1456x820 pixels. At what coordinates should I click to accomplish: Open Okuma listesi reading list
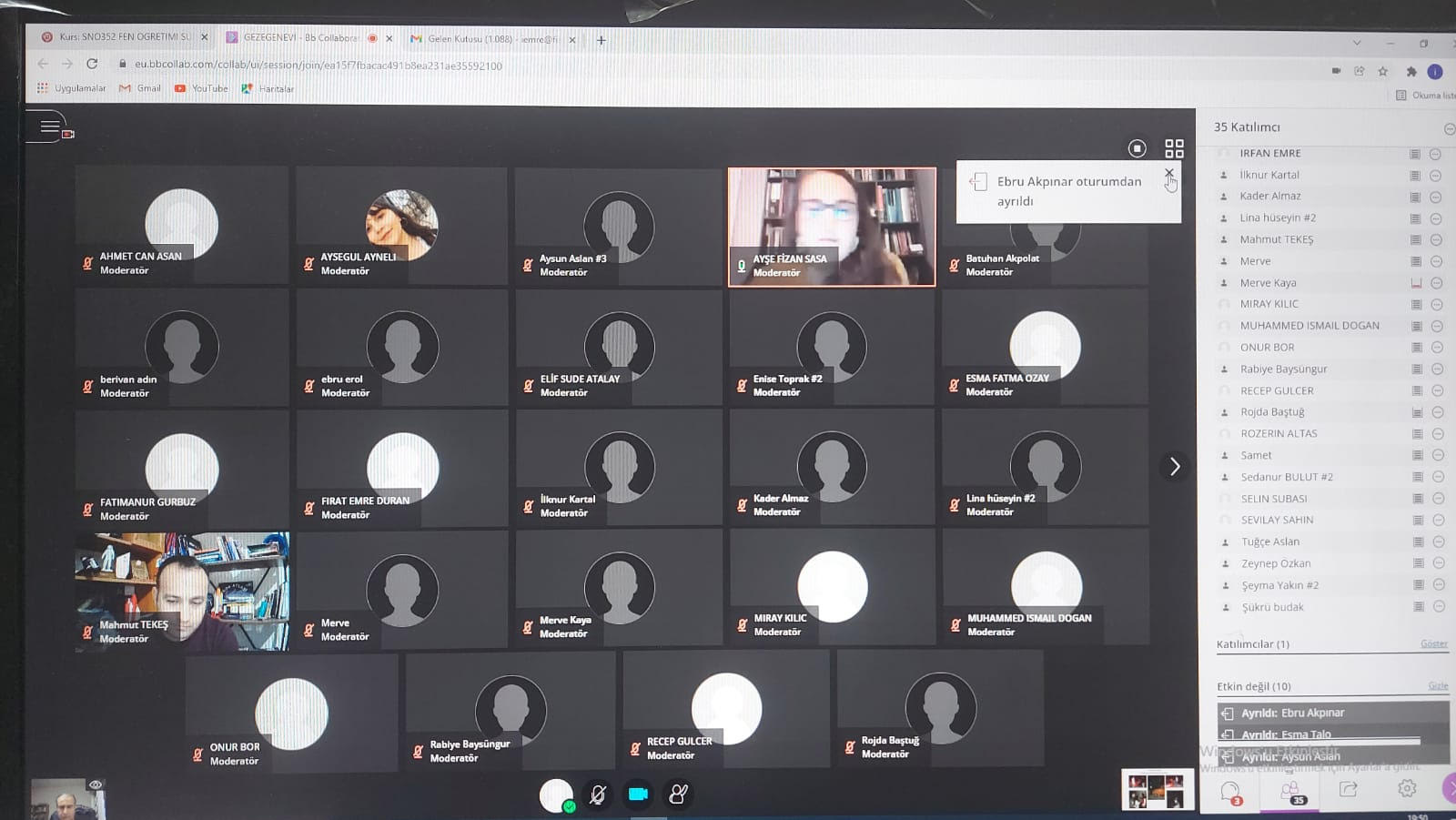tap(1425, 95)
